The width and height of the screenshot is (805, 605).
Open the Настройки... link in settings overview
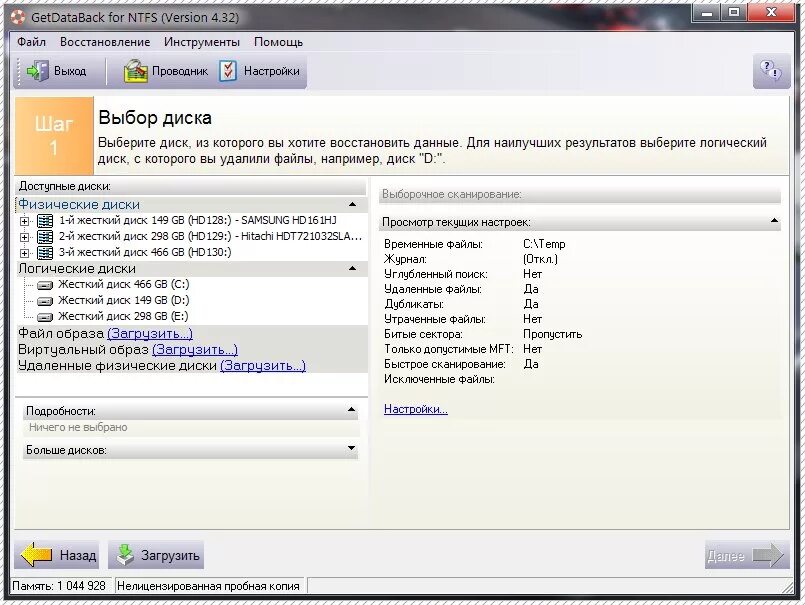tap(416, 409)
